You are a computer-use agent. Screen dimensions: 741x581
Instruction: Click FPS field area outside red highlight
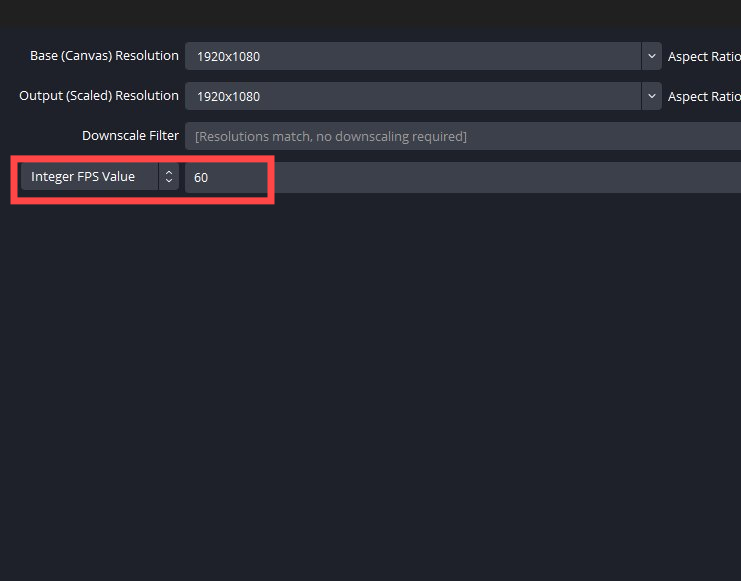point(500,178)
